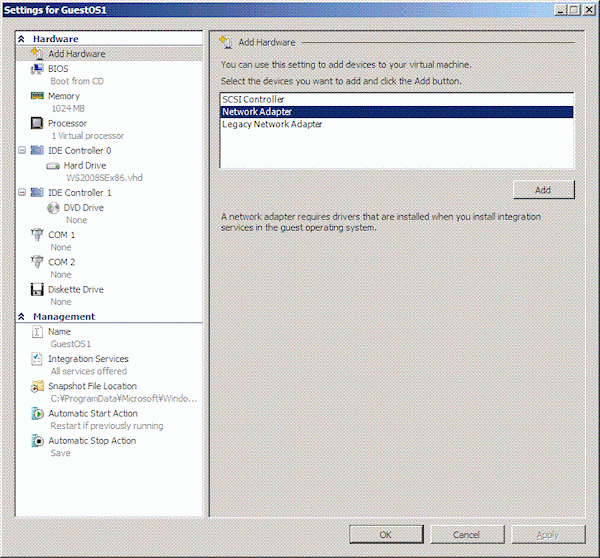Click the Integration Services icon

[x=37, y=359]
